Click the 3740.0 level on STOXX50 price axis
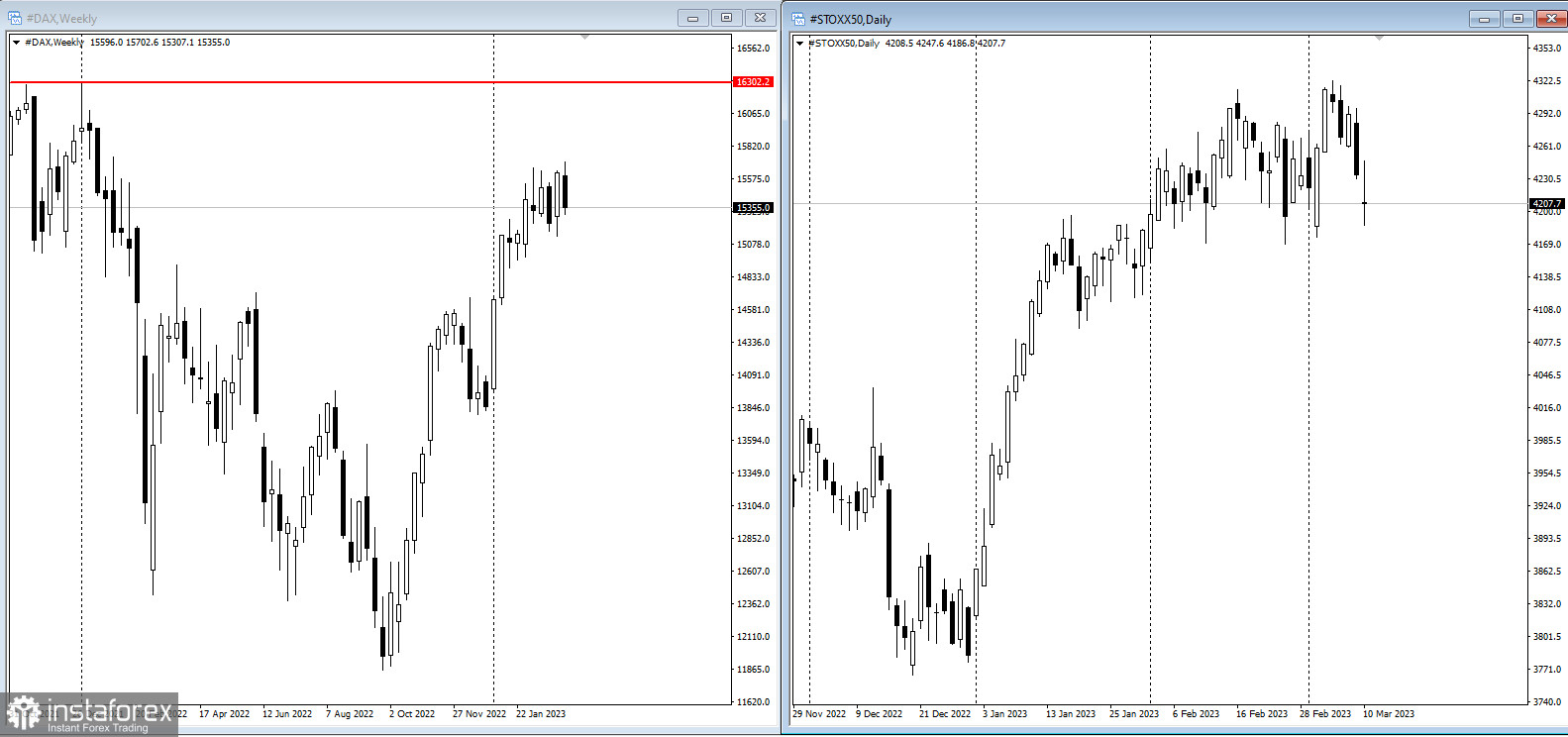This screenshot has height=737, width=1568. (x=1547, y=702)
